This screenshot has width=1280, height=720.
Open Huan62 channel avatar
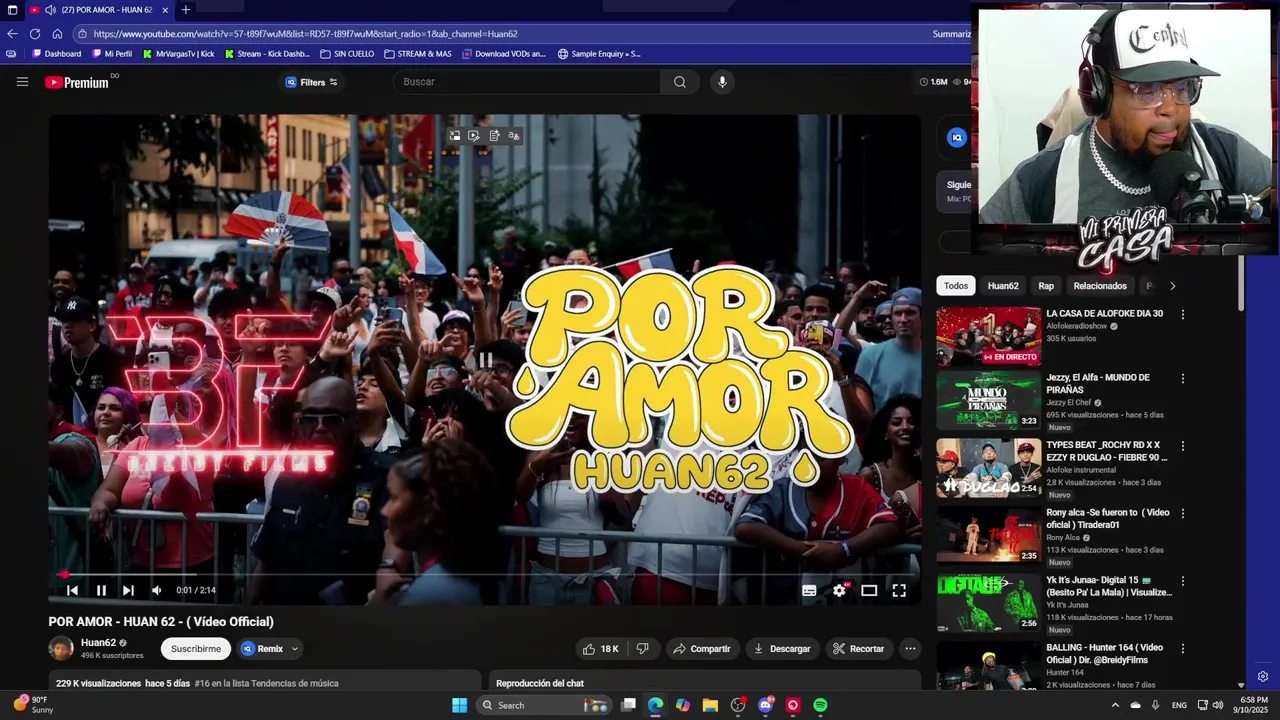pos(61,648)
